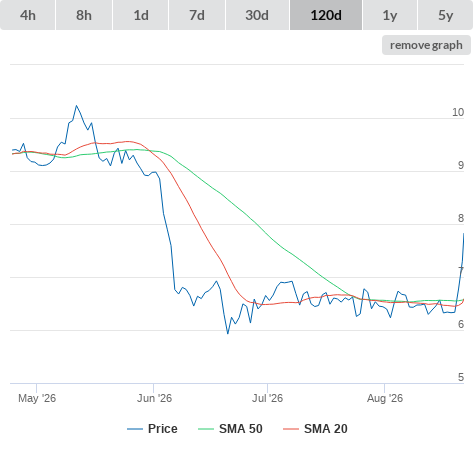Click the active 120d range tab
Image resolution: width=474 pixels, height=455 pixels.
click(x=326, y=15)
